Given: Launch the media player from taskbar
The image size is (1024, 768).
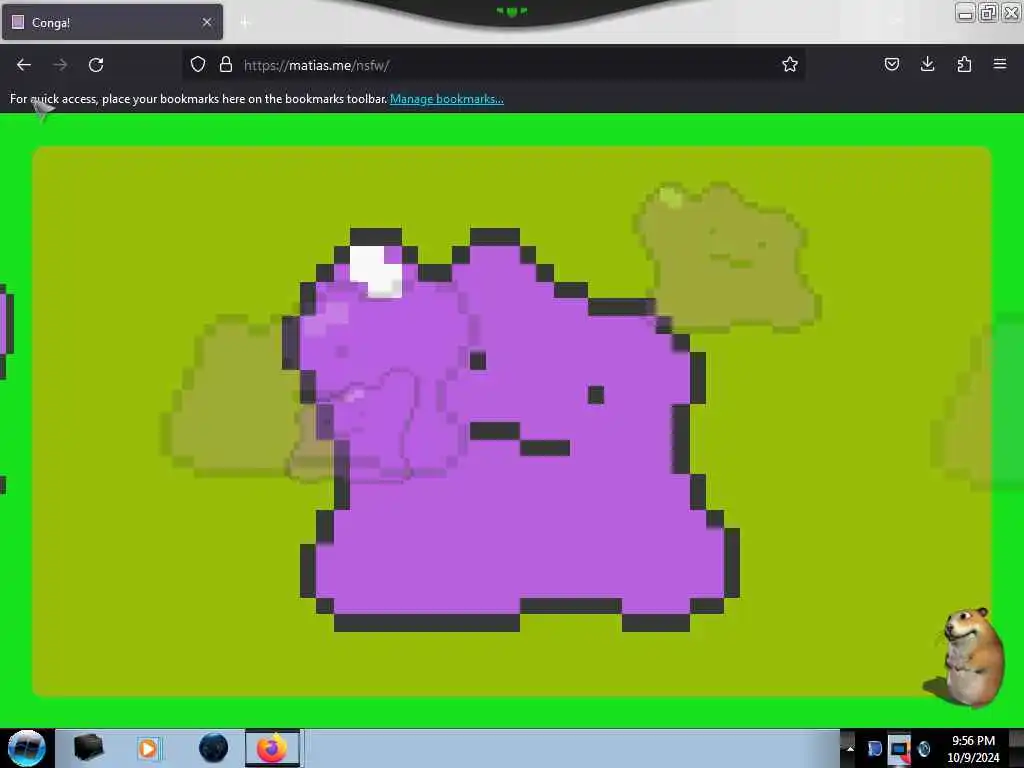Looking at the screenshot, I should coord(148,748).
